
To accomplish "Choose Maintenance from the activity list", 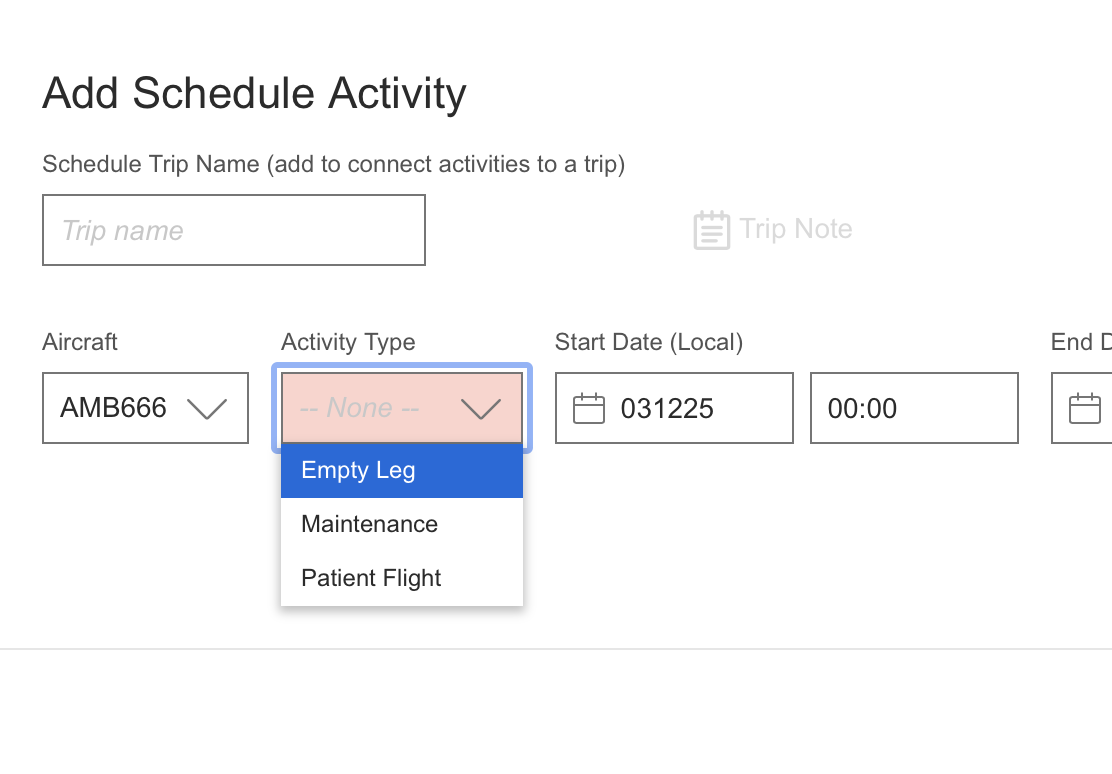I will (x=369, y=524).
